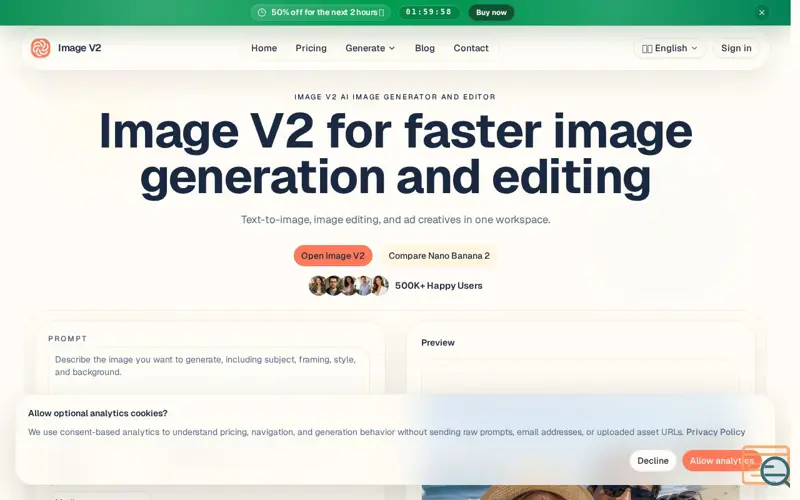Click Compare Nano Banana 2 button

coord(439,256)
